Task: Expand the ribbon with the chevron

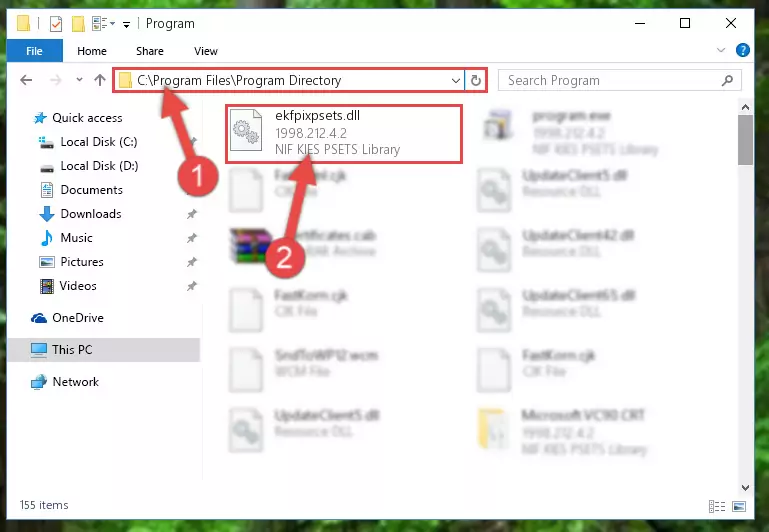Action: [x=721, y=50]
